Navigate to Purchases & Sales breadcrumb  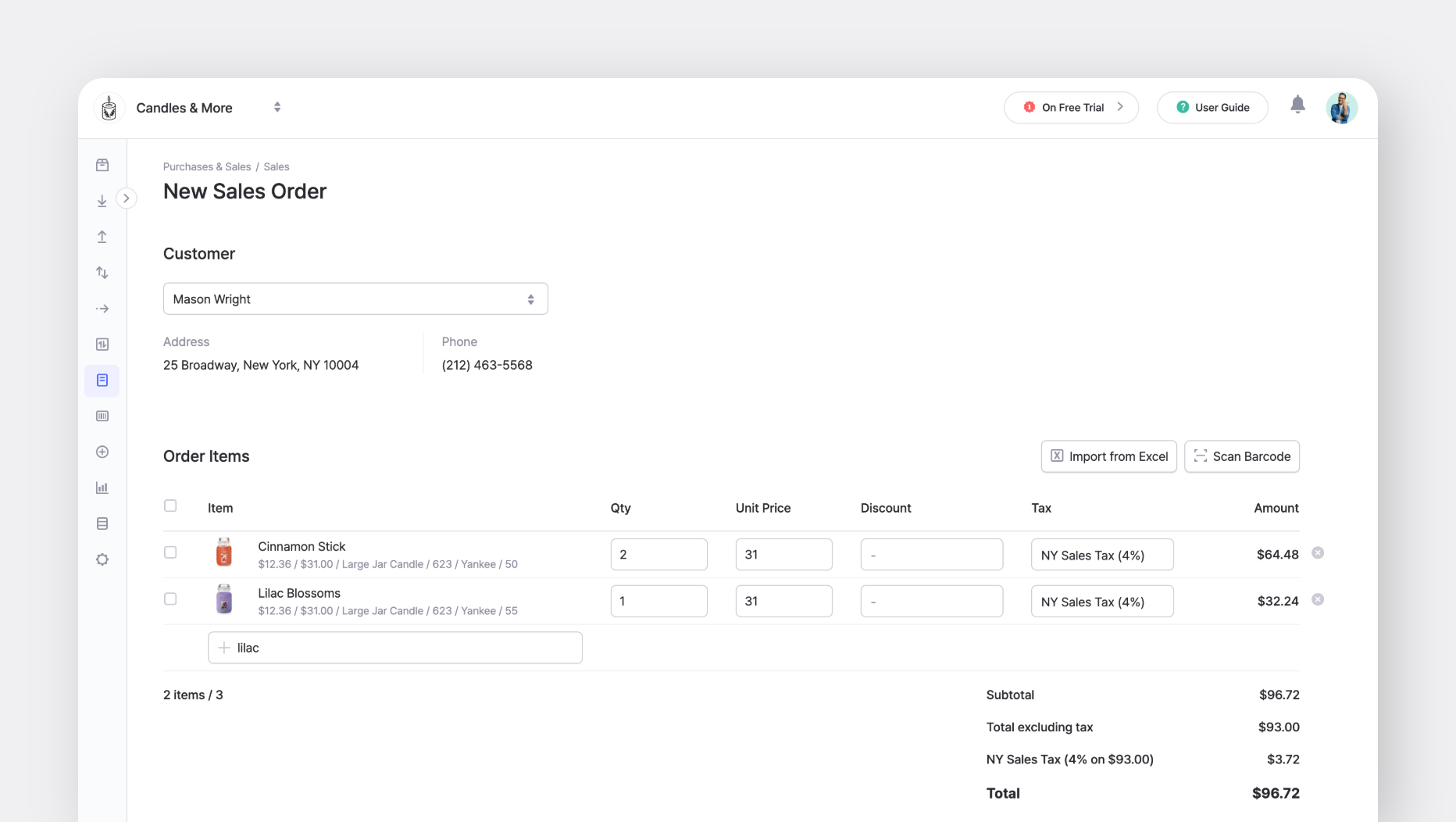[206, 166]
